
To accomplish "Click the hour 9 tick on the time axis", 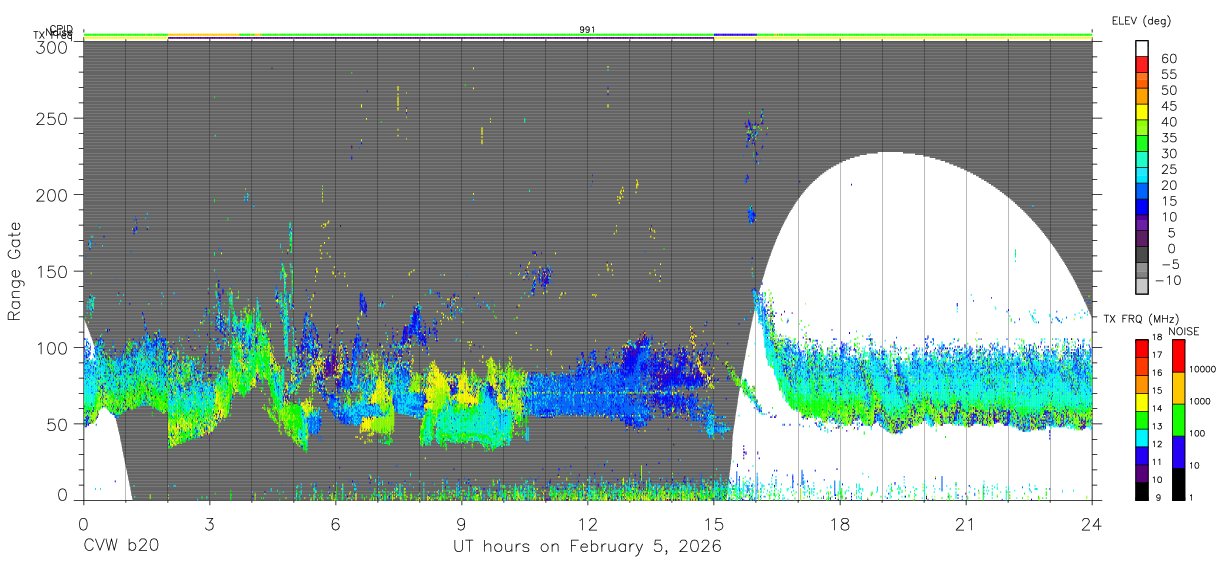I will coord(462,523).
